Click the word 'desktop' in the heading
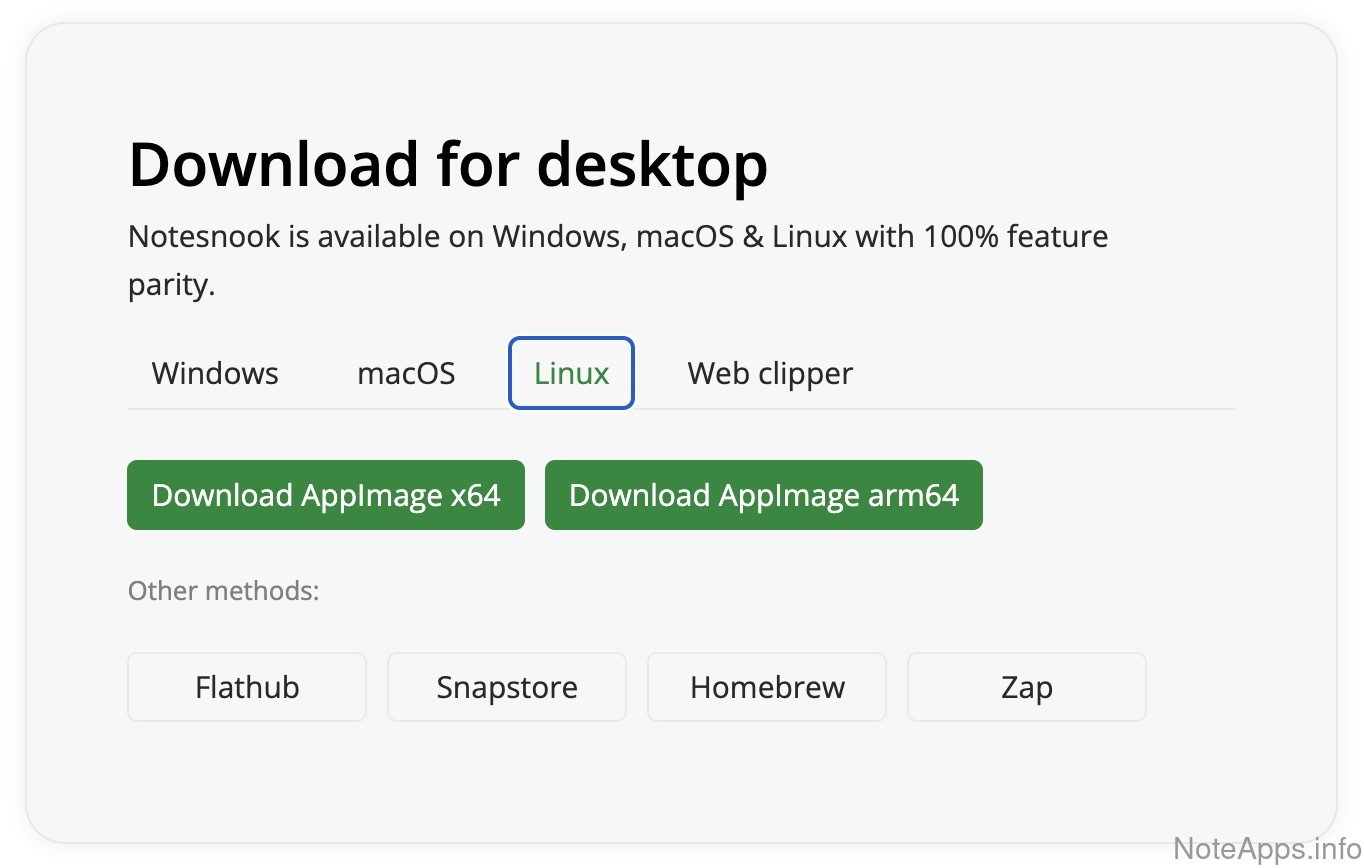Viewport: 1364px width, 868px height. [652, 164]
